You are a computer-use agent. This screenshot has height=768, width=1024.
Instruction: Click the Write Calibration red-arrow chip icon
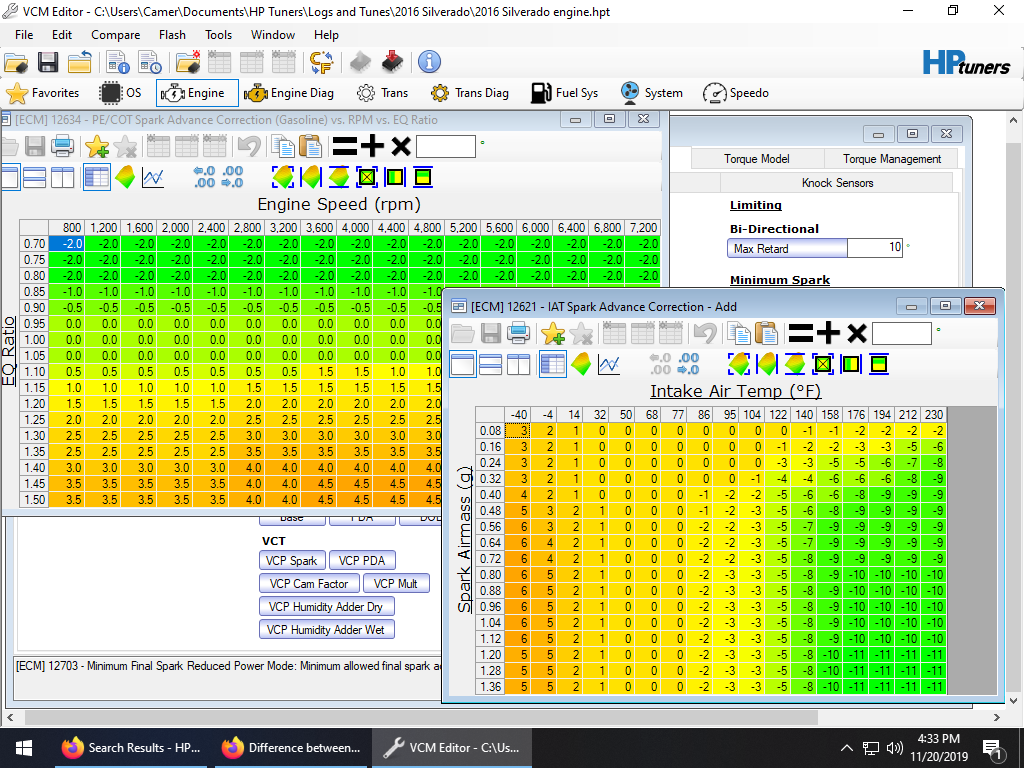[392, 62]
